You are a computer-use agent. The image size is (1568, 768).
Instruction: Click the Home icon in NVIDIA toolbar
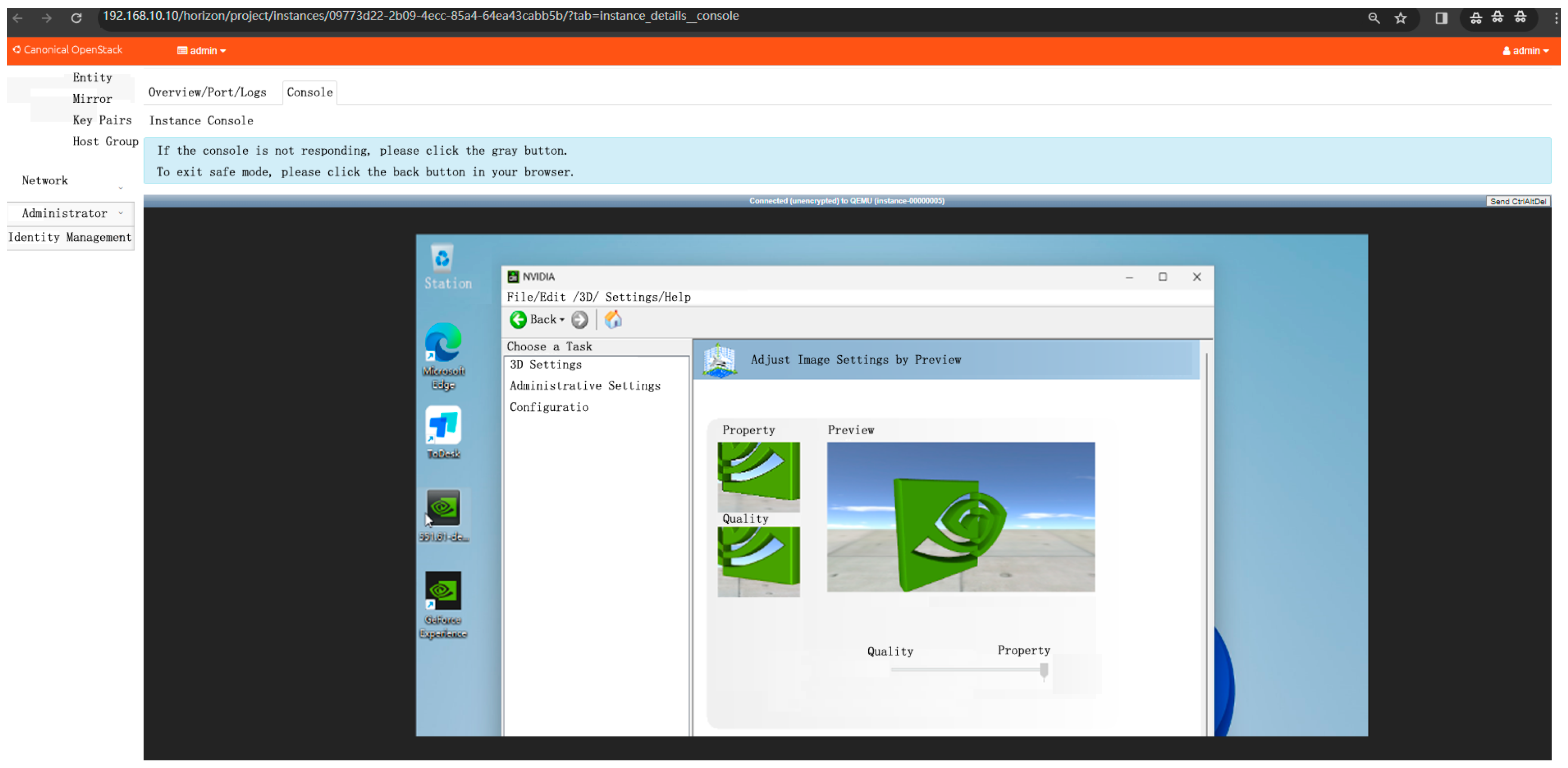tap(613, 320)
